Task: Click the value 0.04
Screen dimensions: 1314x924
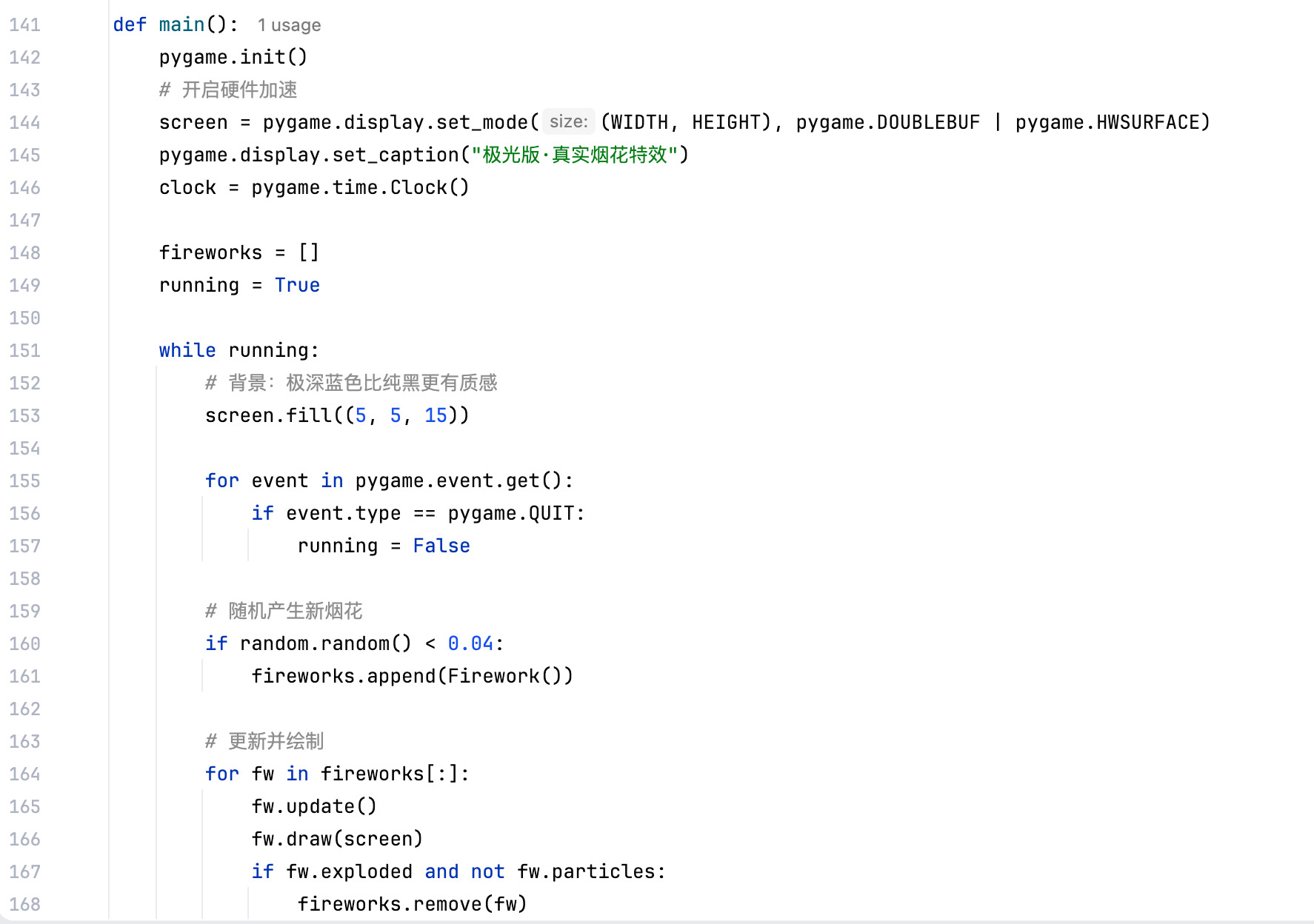Action: pos(470,644)
